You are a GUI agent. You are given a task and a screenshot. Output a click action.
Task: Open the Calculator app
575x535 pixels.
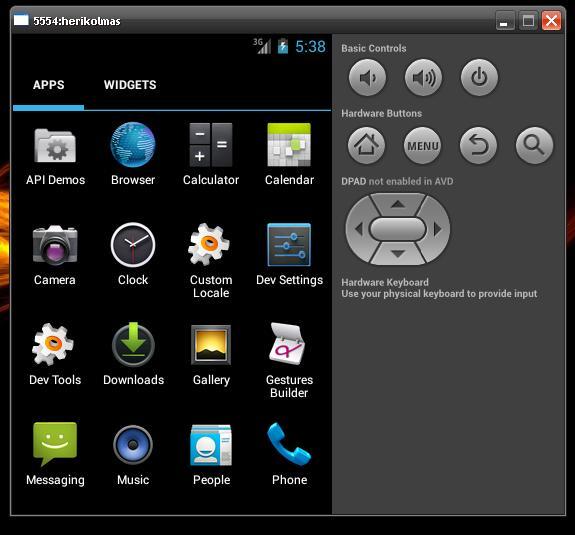(x=211, y=154)
